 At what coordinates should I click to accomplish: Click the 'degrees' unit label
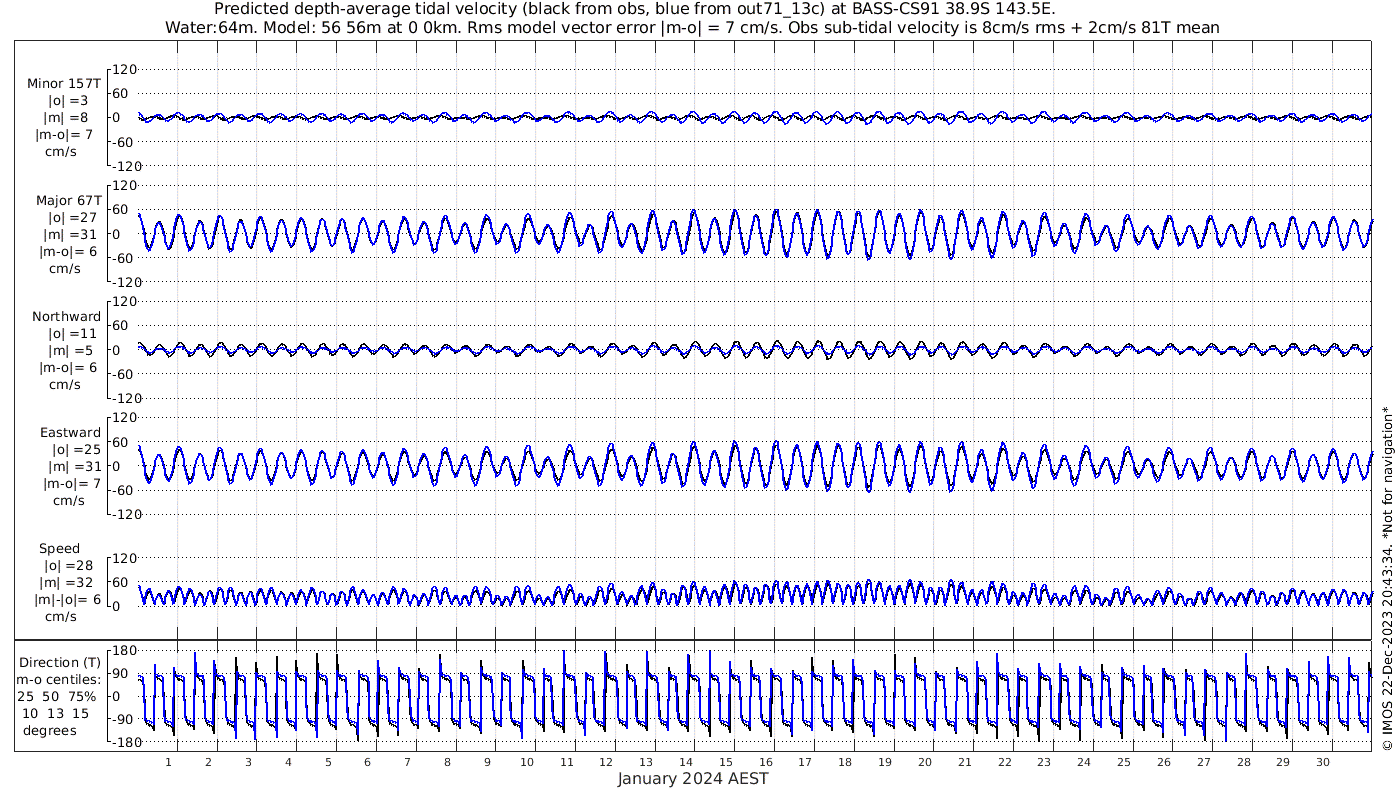pyautogui.click(x=50, y=730)
